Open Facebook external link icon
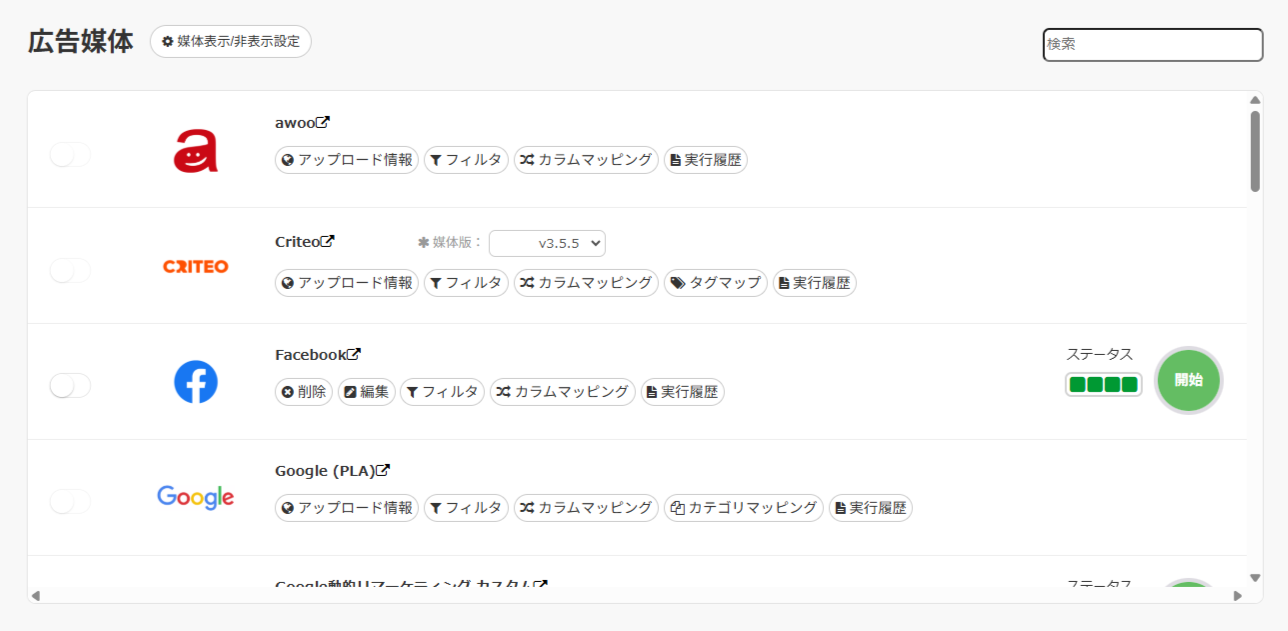This screenshot has height=631, width=1288. (354, 354)
